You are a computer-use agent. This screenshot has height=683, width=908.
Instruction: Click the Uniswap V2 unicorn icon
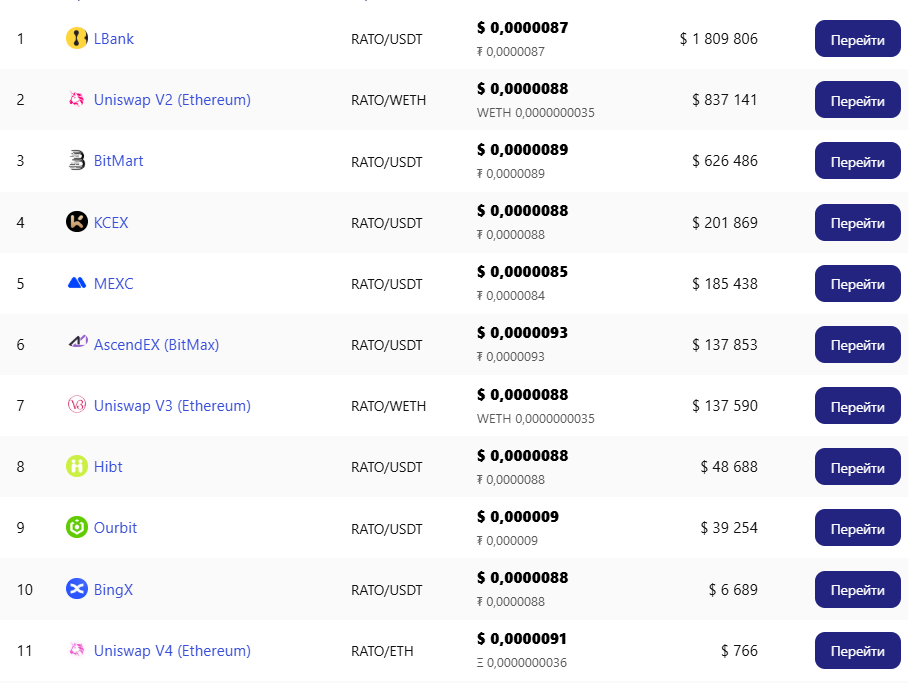coord(77,100)
